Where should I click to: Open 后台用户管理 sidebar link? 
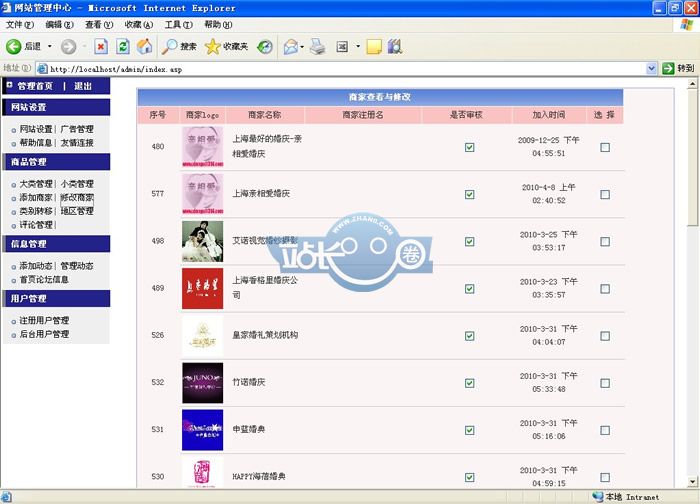tap(44, 334)
